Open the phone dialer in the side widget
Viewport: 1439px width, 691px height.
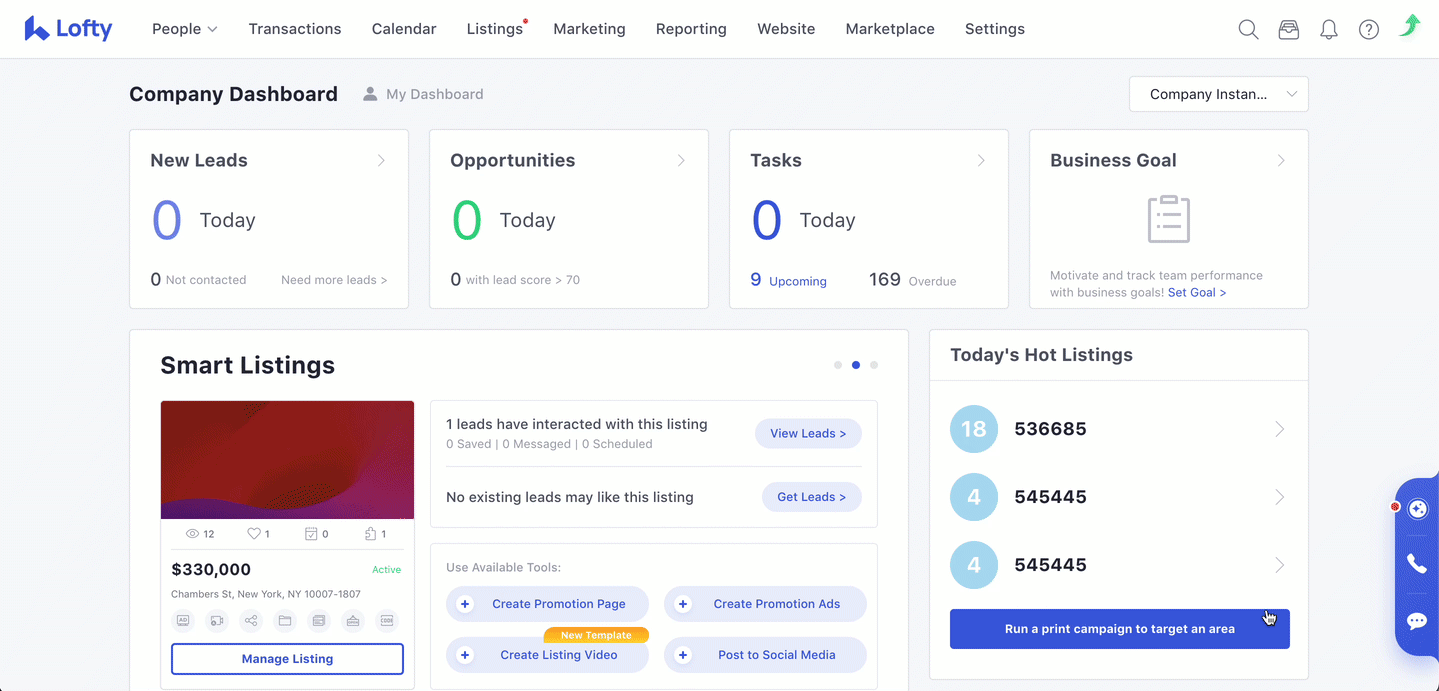1417,564
